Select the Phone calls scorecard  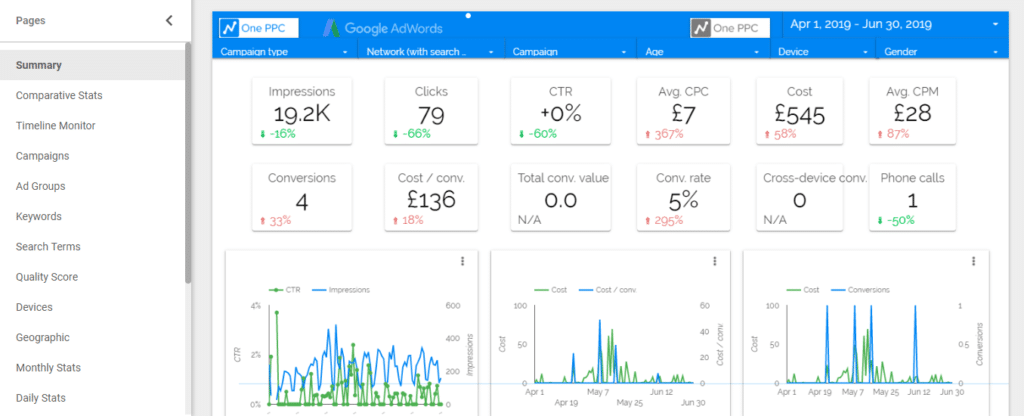[912, 196]
